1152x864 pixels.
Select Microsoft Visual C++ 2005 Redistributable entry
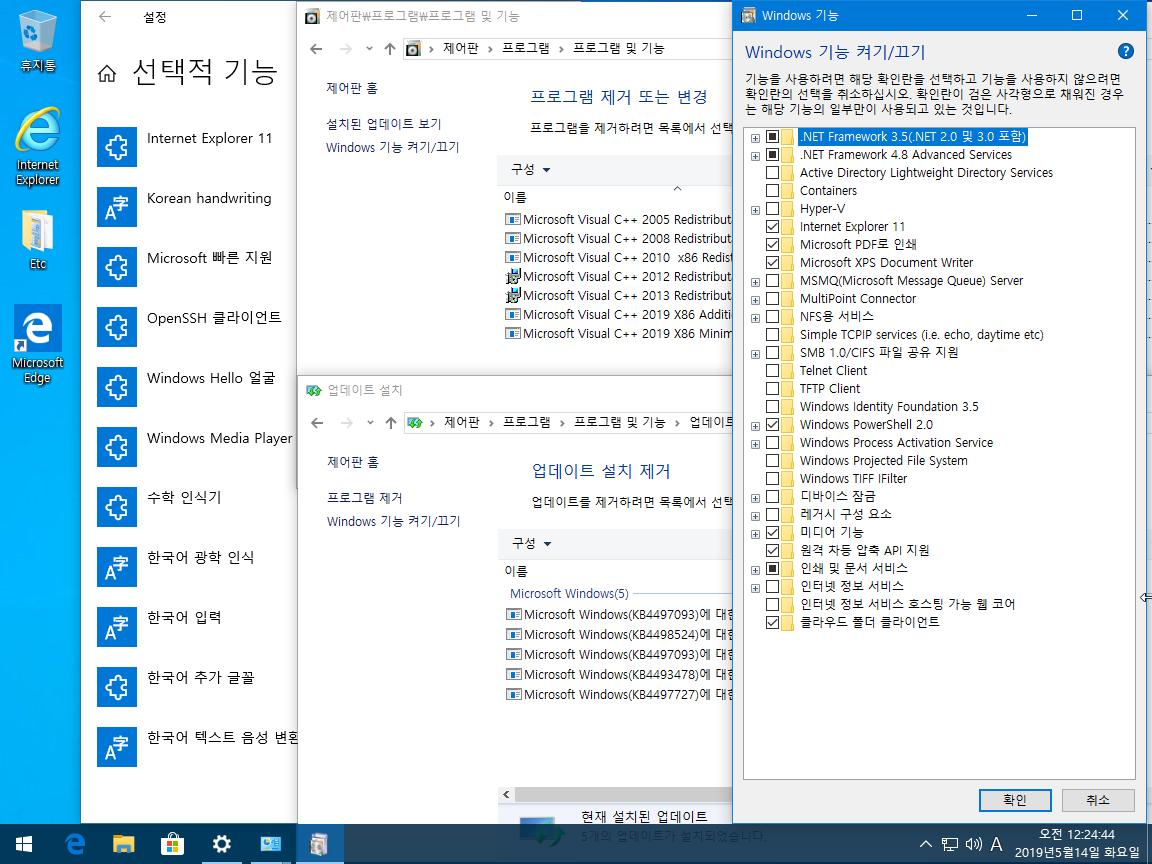point(618,220)
